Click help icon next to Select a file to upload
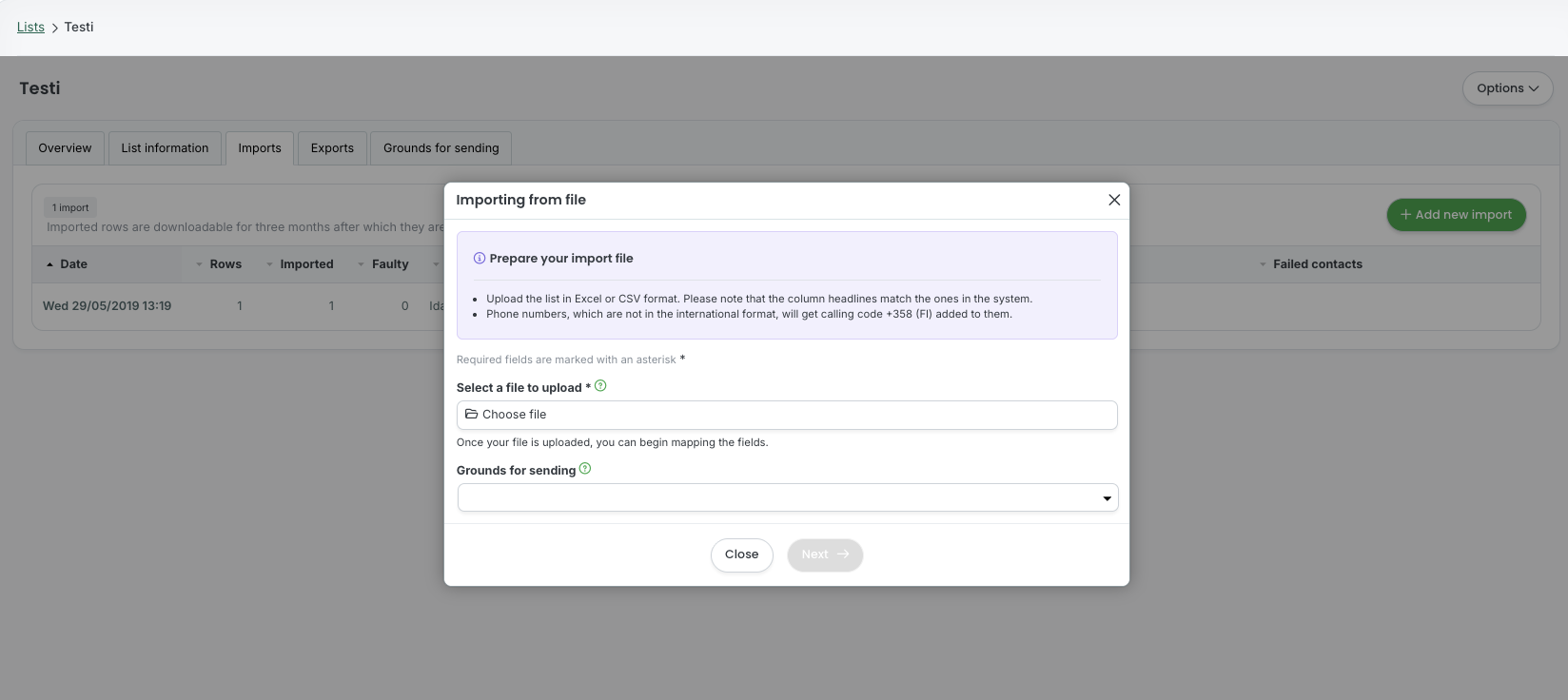This screenshot has width=1568, height=700. click(x=600, y=386)
